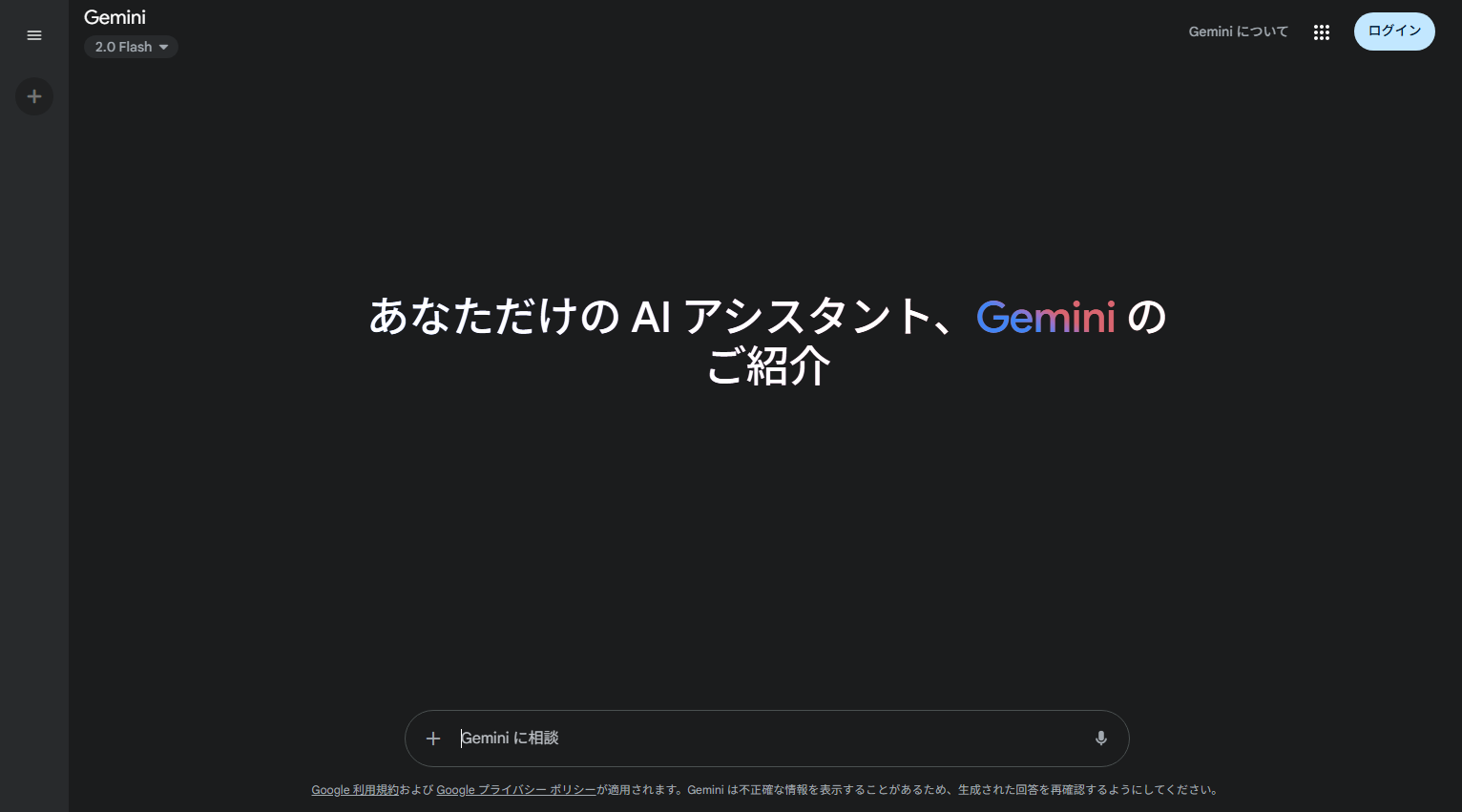Open the Google プライバシー ポリシー link

[515, 789]
